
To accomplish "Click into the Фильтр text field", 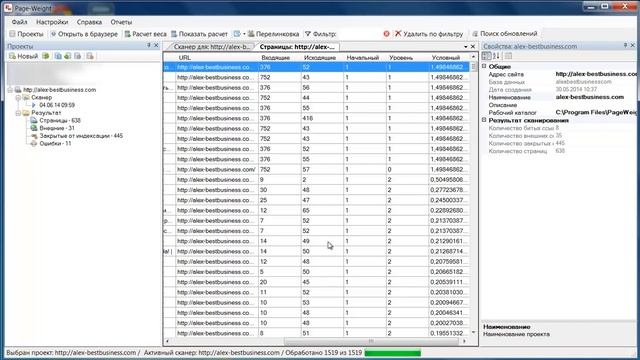I will coord(359,34).
